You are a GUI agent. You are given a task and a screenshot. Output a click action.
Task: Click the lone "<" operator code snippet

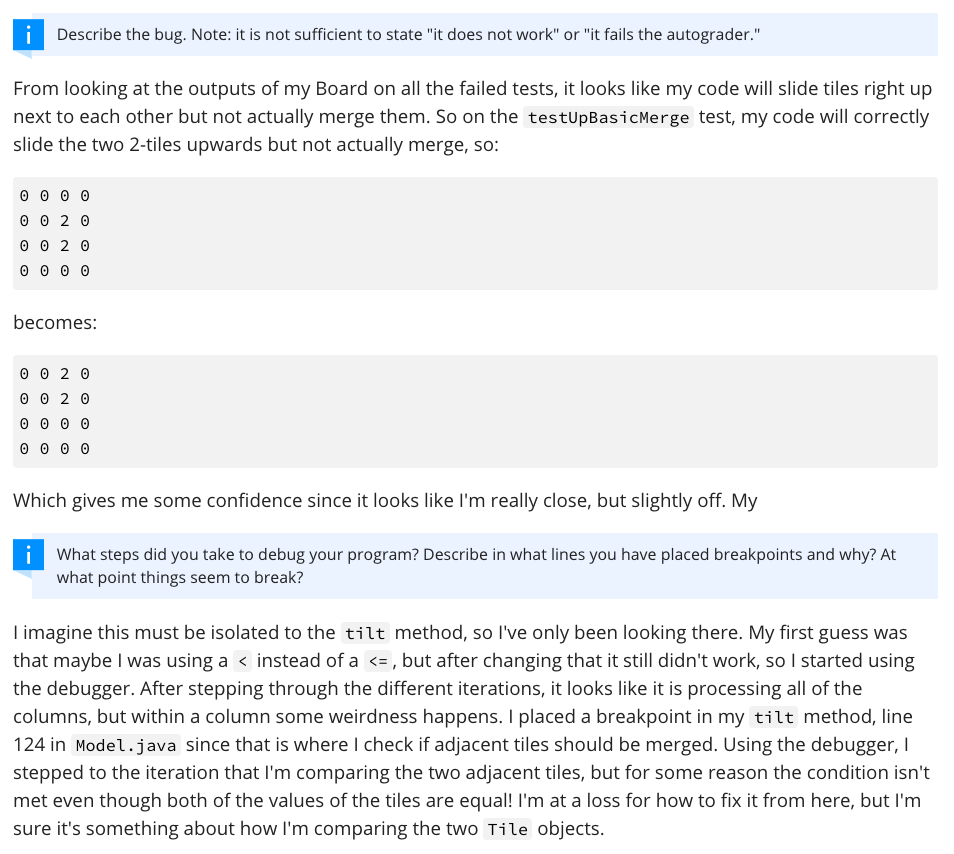(242, 662)
